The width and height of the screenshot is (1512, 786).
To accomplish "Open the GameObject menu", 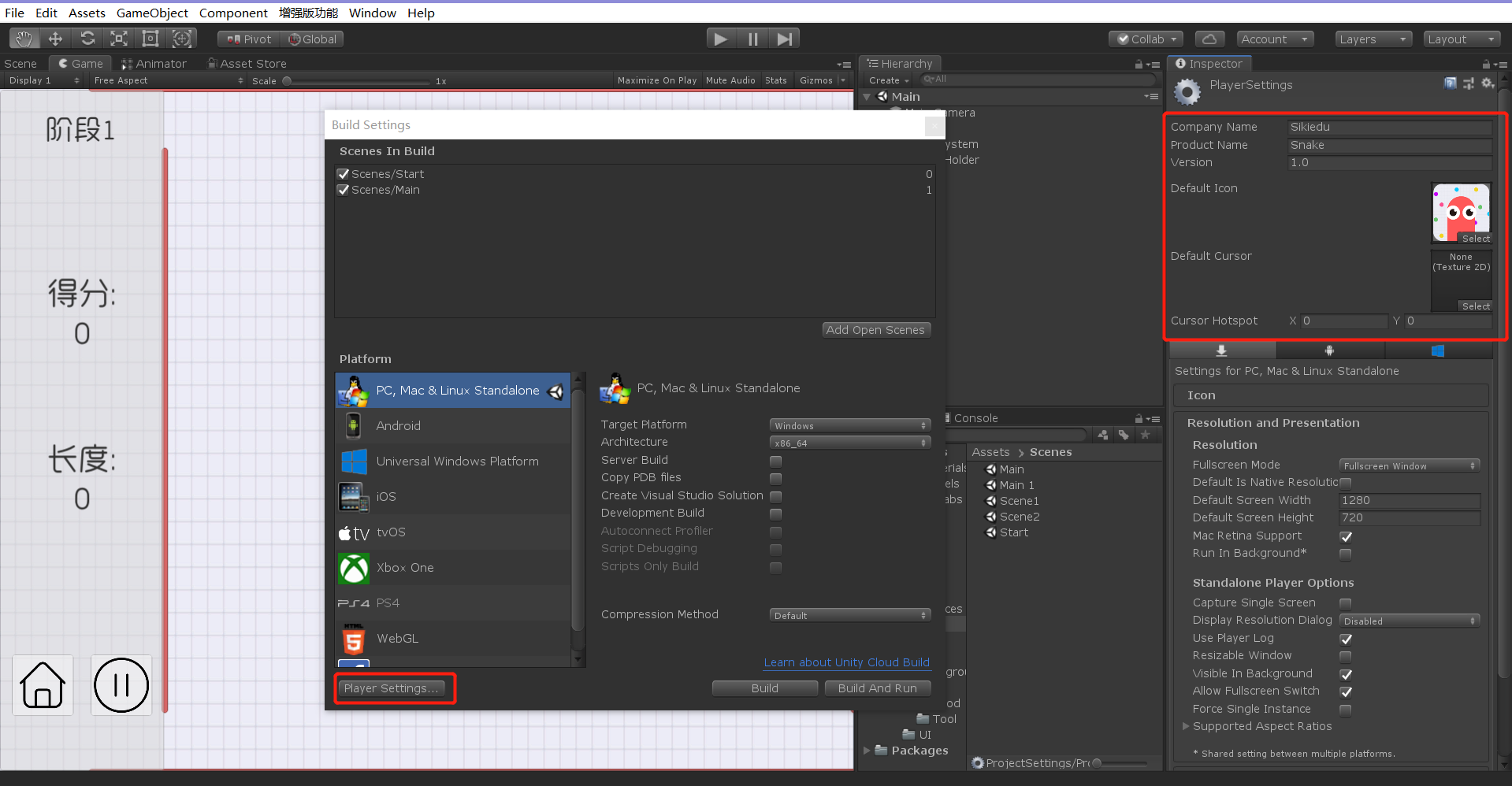I will (152, 13).
